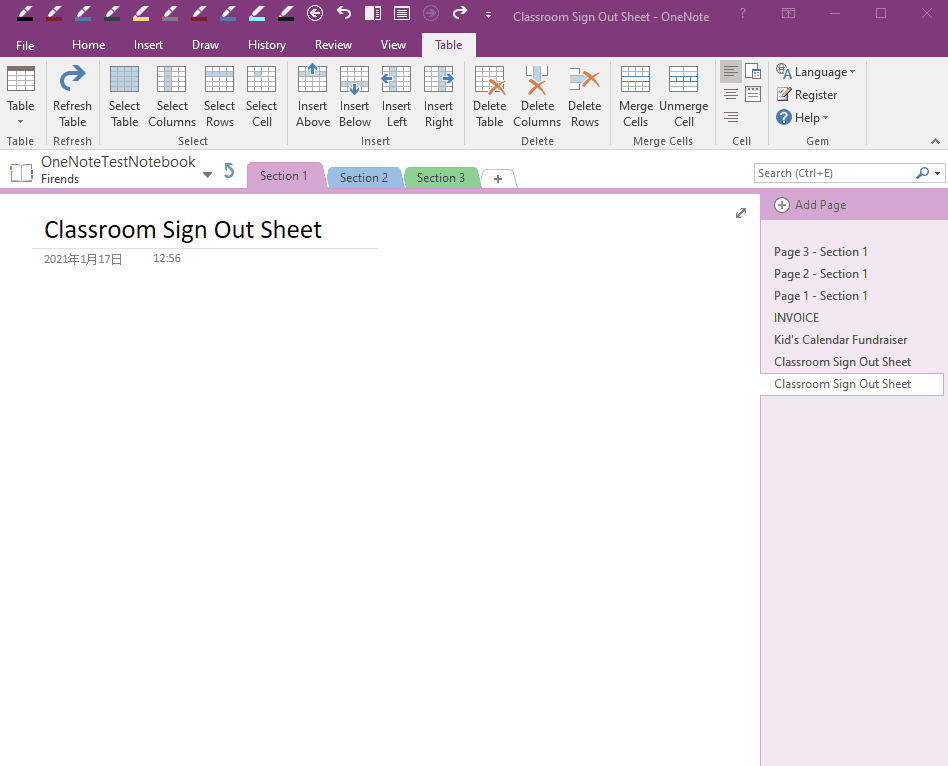Switch to the History ribbon tab

click(267, 45)
